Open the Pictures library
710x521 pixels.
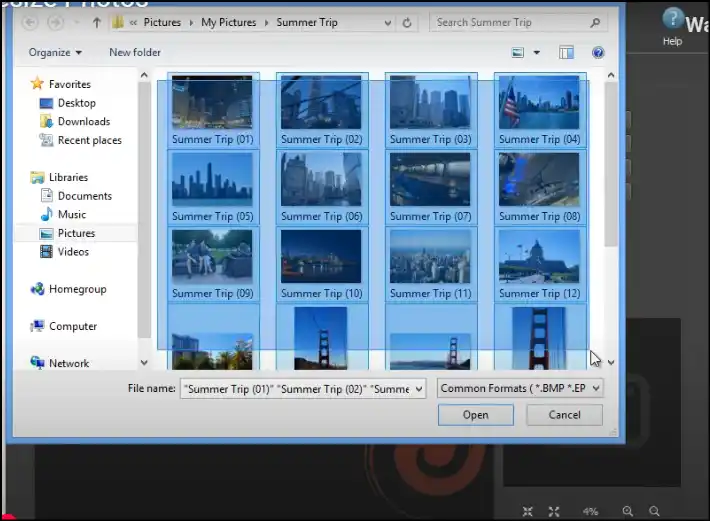pyautogui.click(x=67, y=233)
